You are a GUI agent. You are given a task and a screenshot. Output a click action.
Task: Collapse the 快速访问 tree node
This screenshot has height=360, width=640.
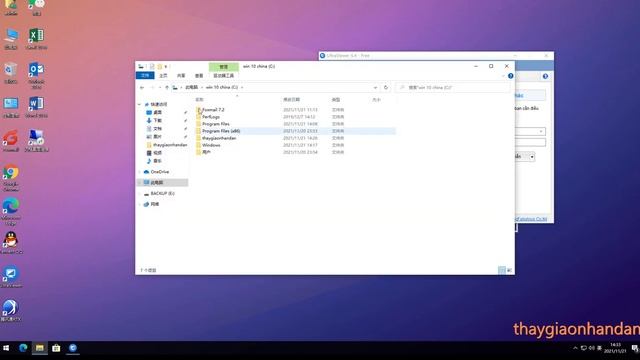tap(140, 104)
